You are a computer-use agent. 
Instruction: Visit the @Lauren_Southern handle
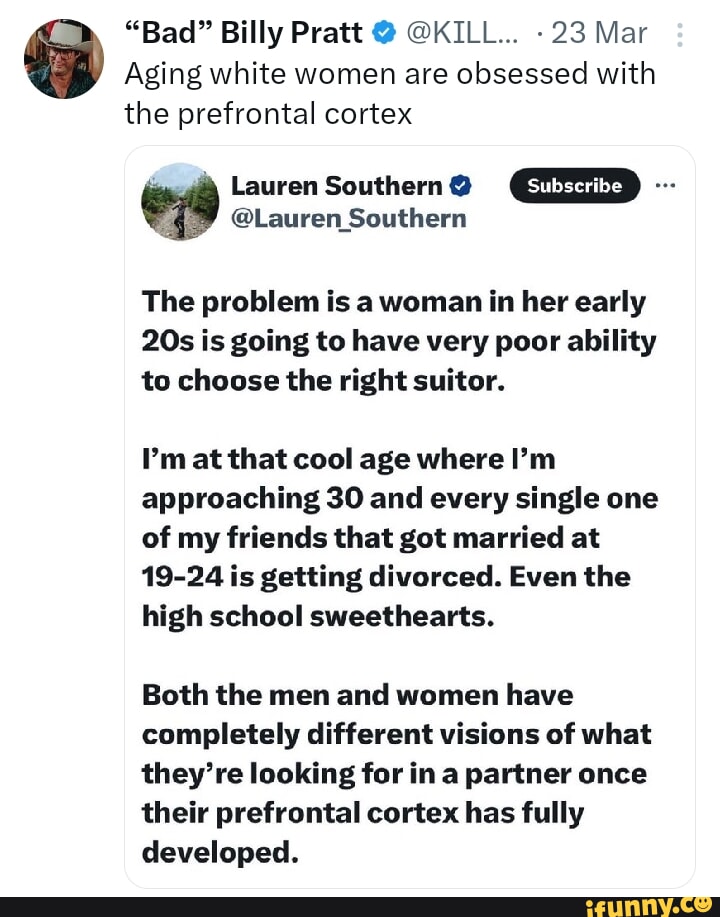coord(348,217)
